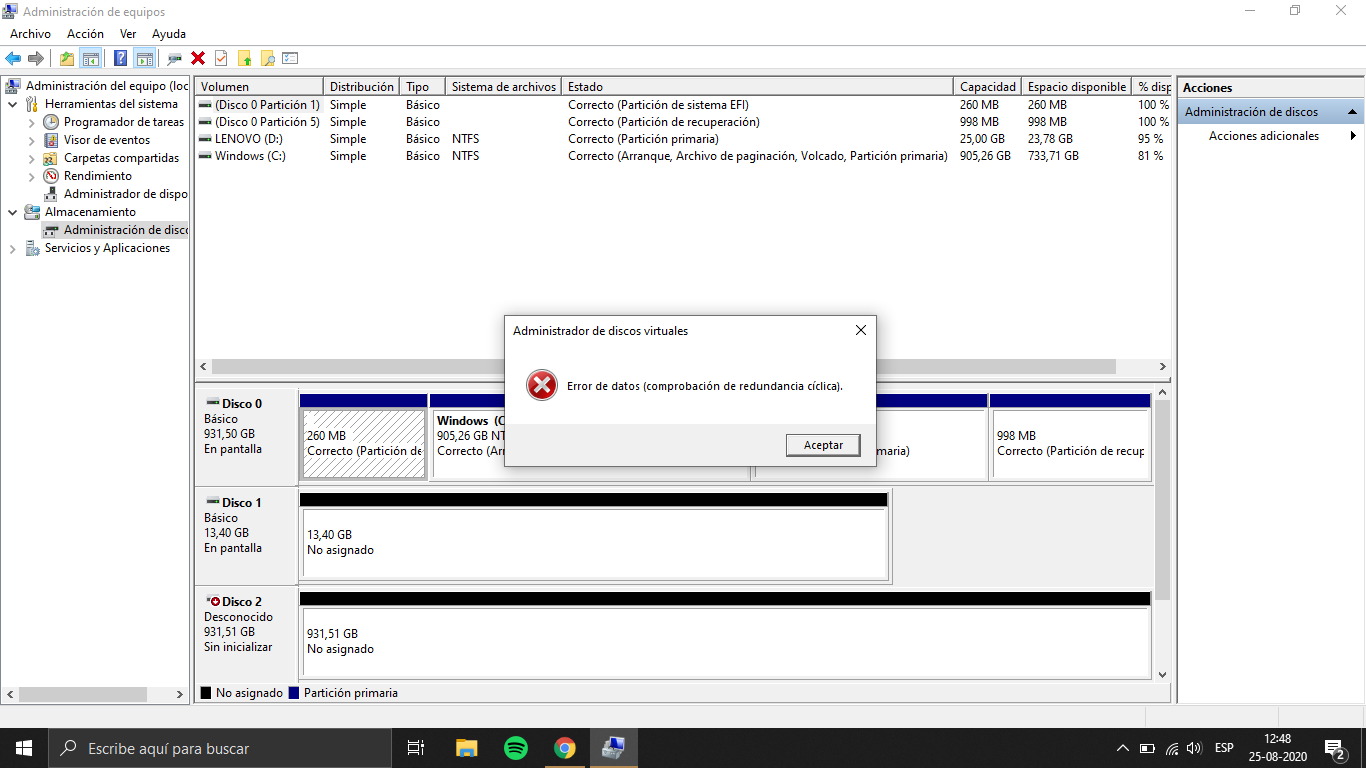Viewport: 1366px width, 768px height.
Task: Toggle the show/hide console tree icon
Action: (x=91, y=58)
